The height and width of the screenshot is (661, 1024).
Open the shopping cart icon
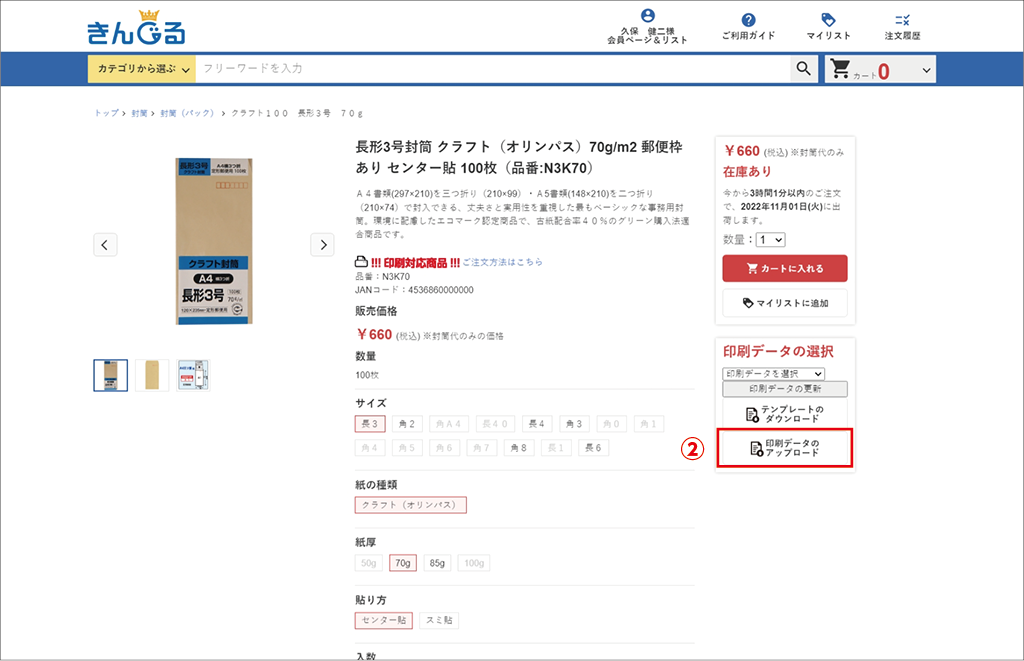click(841, 69)
